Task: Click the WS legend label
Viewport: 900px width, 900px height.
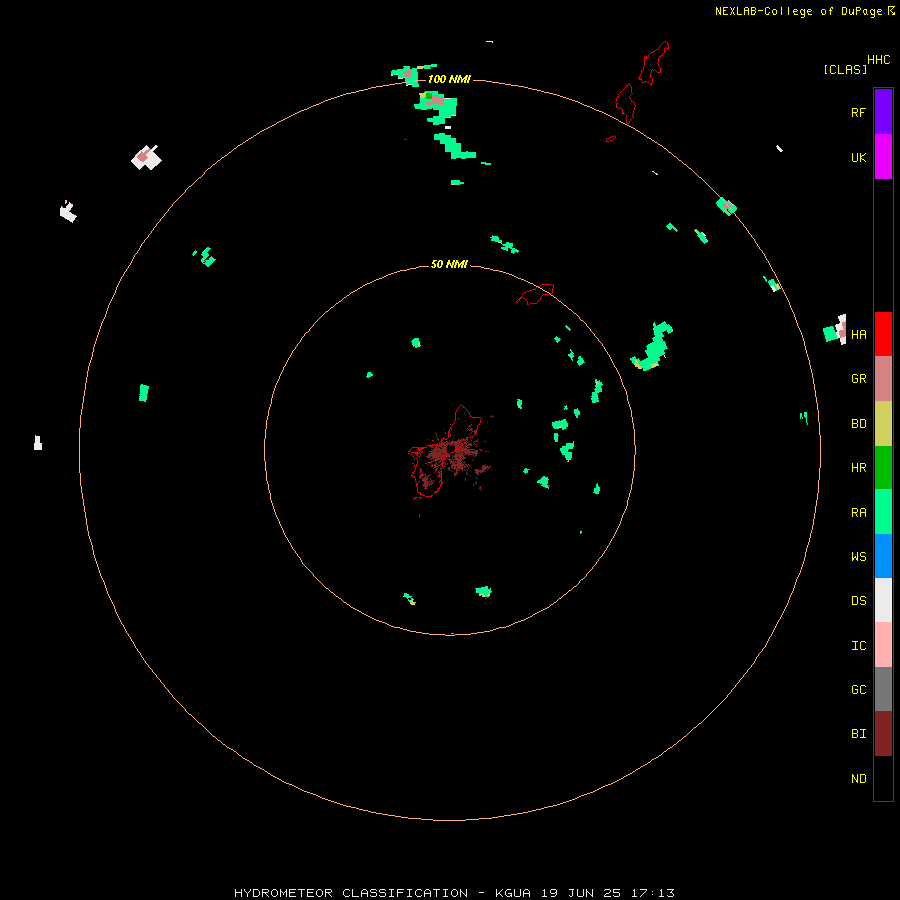Action: [x=858, y=556]
